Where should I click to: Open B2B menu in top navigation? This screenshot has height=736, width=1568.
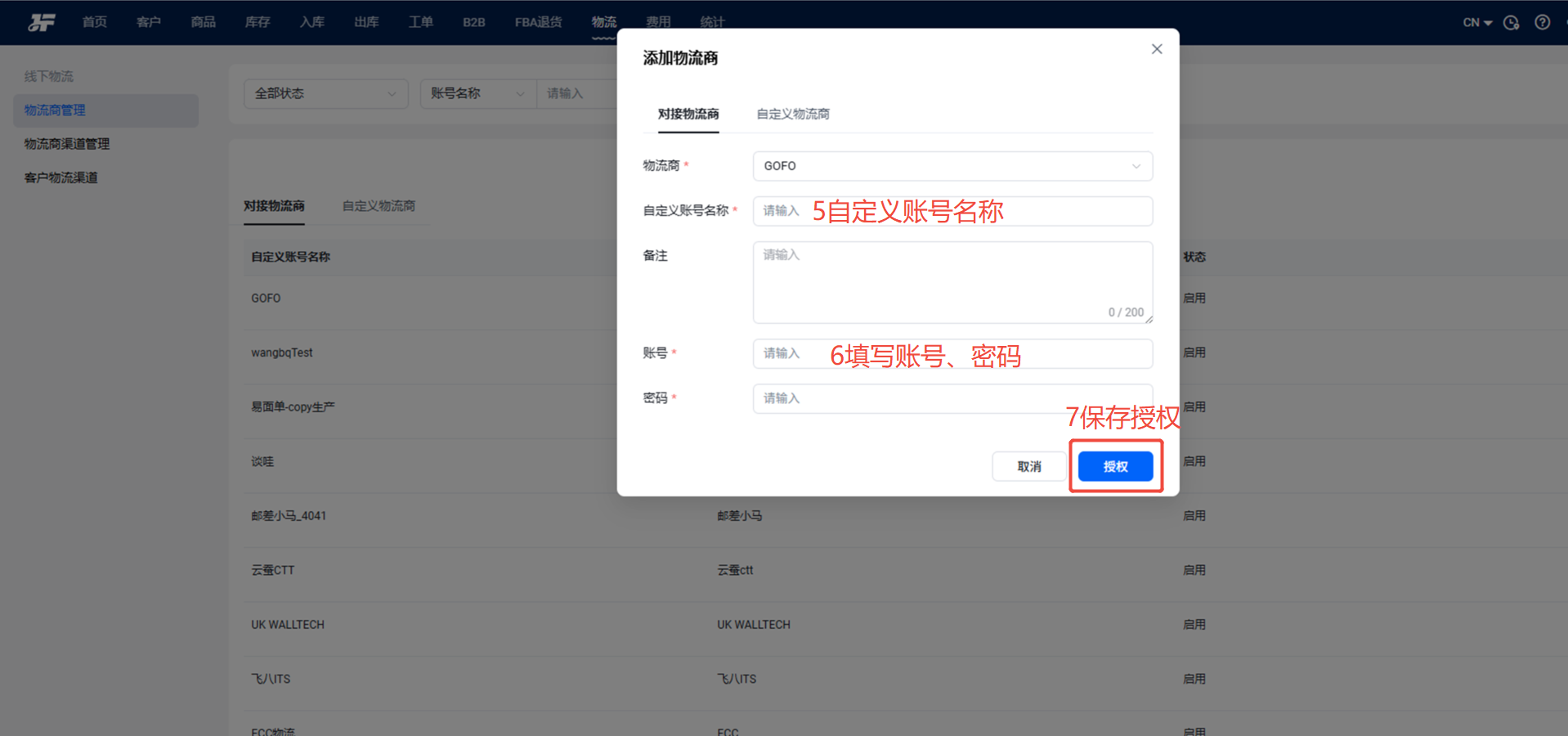coord(474,22)
